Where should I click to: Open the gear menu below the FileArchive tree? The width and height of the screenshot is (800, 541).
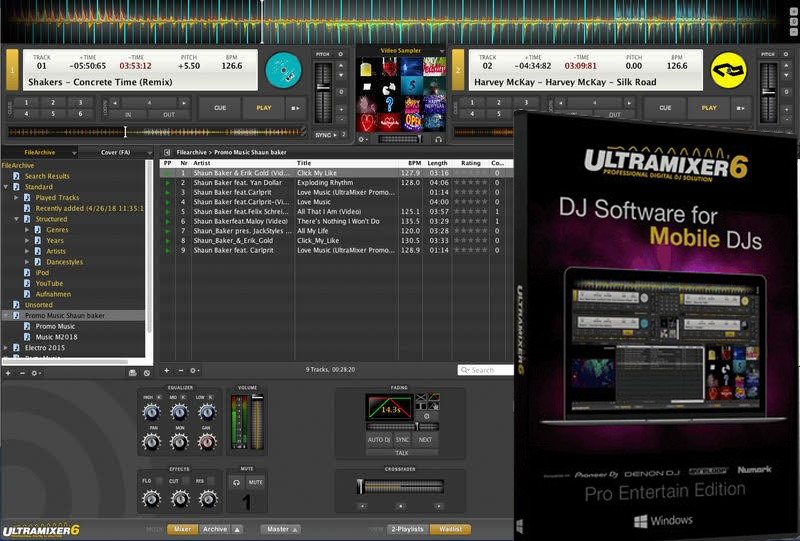[35, 373]
